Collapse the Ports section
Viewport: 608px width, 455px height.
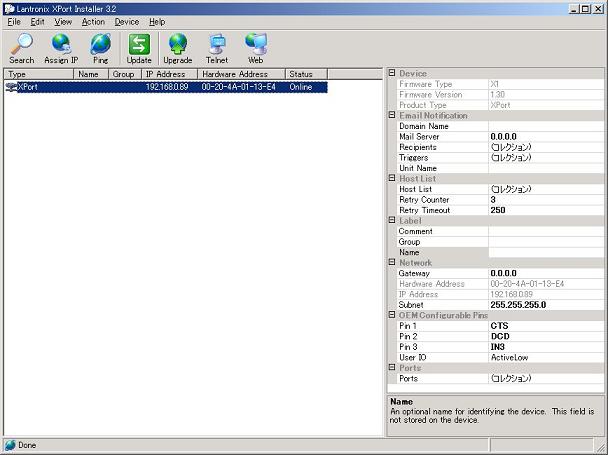[392, 367]
